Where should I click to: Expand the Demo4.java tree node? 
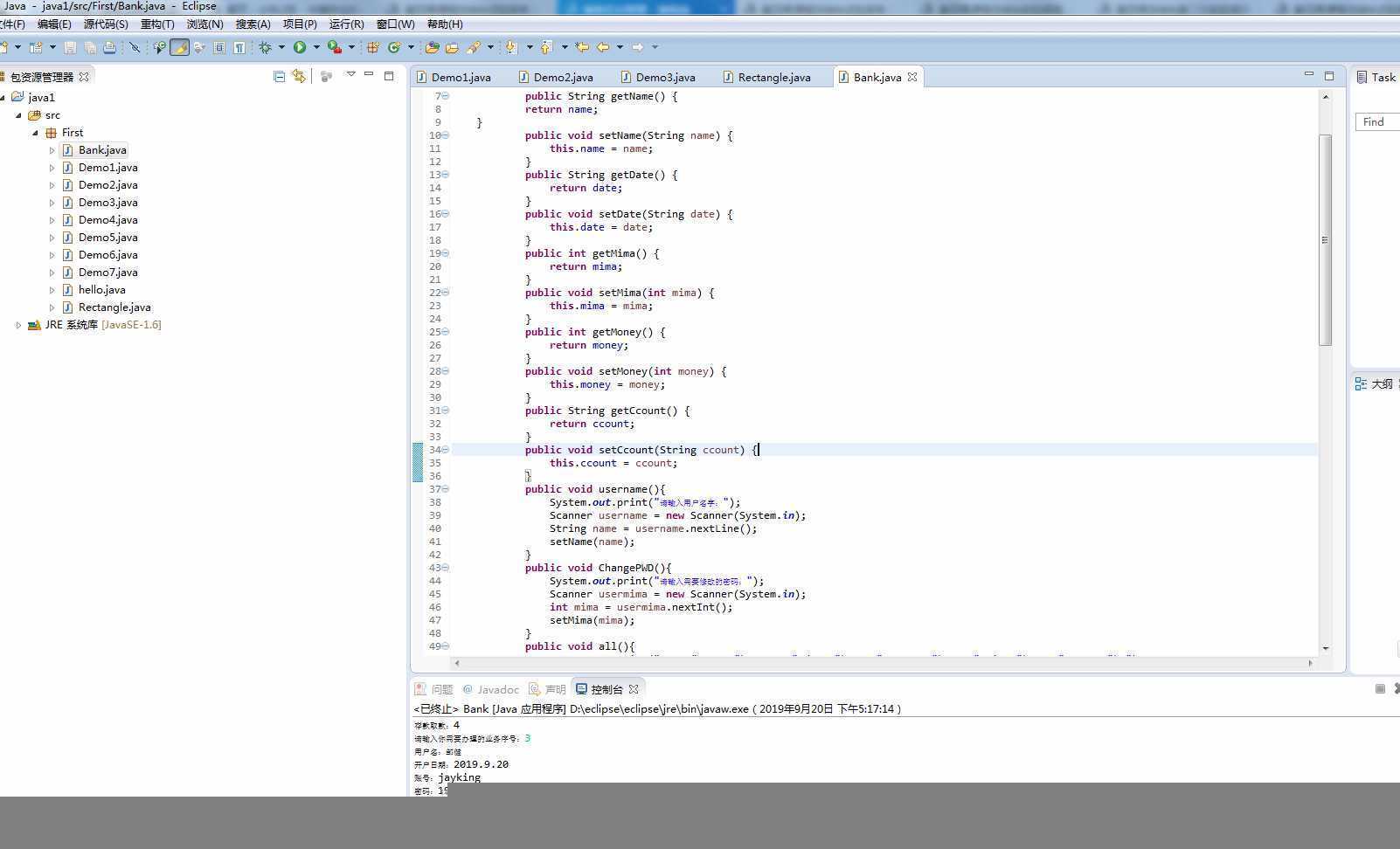pyautogui.click(x=52, y=220)
